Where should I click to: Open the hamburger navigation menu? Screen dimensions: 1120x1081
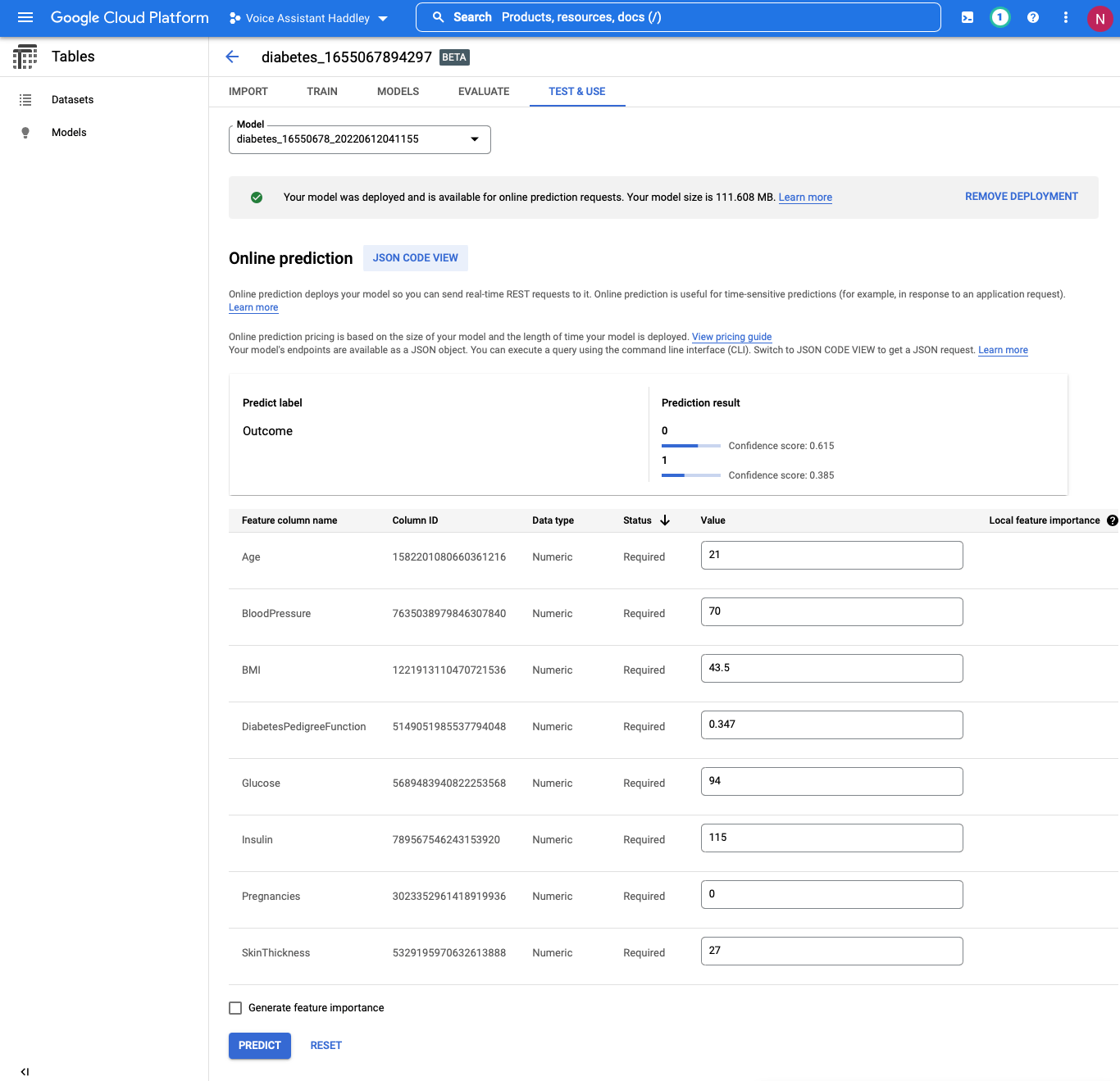(25, 17)
